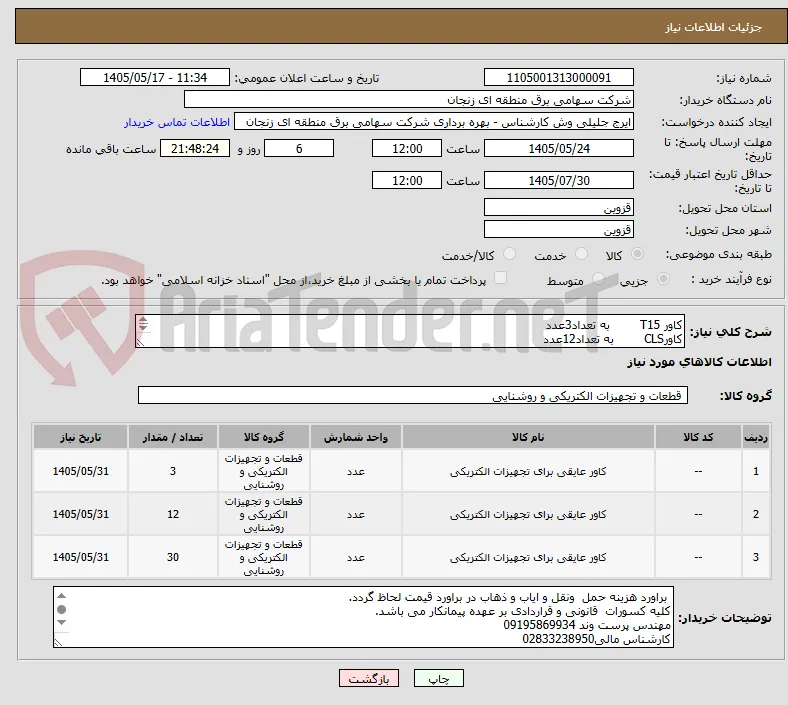
Task: Click the عدد unit in row 2
Action: point(356,515)
